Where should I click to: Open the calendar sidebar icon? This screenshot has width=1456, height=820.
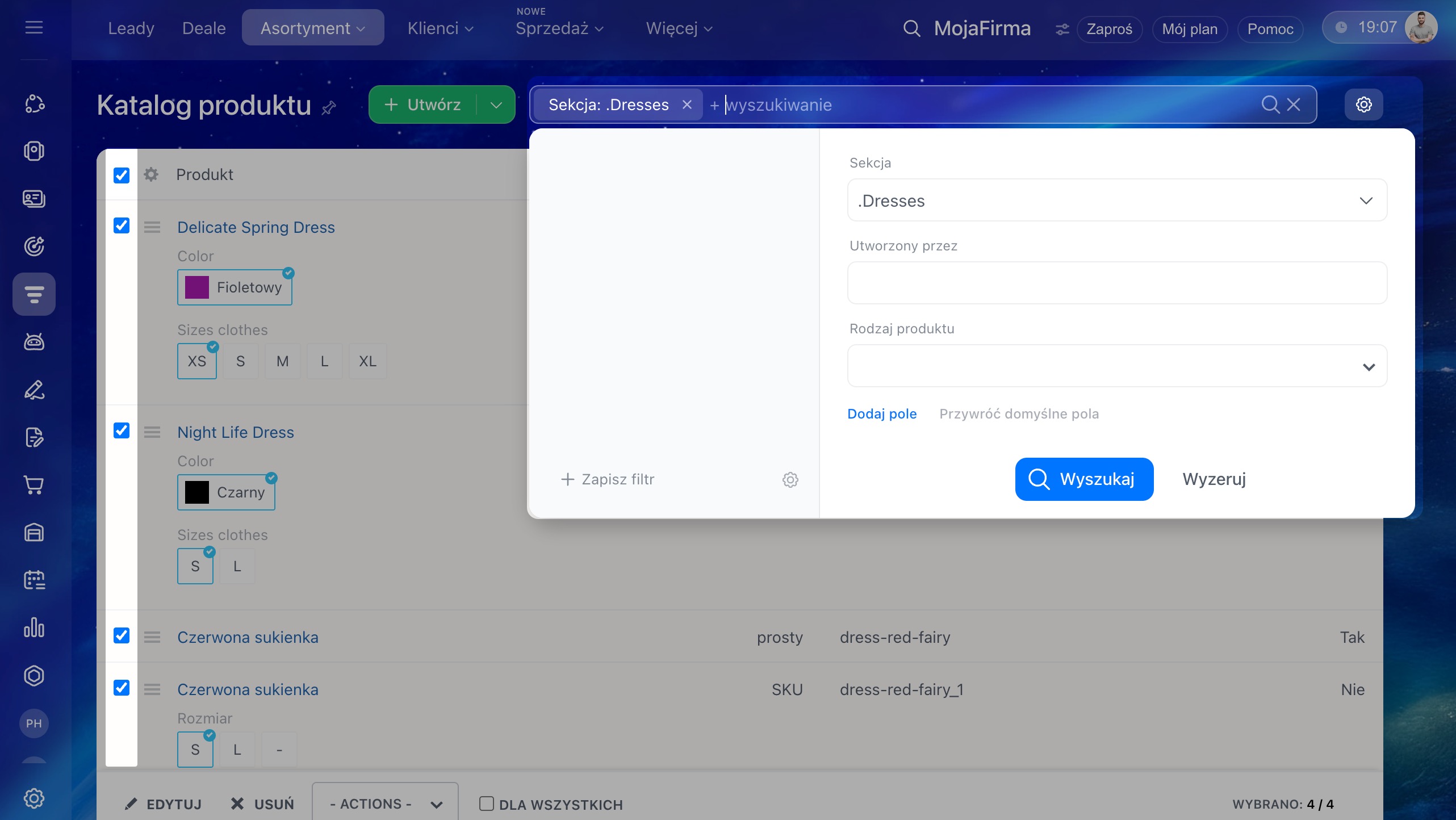tap(34, 580)
